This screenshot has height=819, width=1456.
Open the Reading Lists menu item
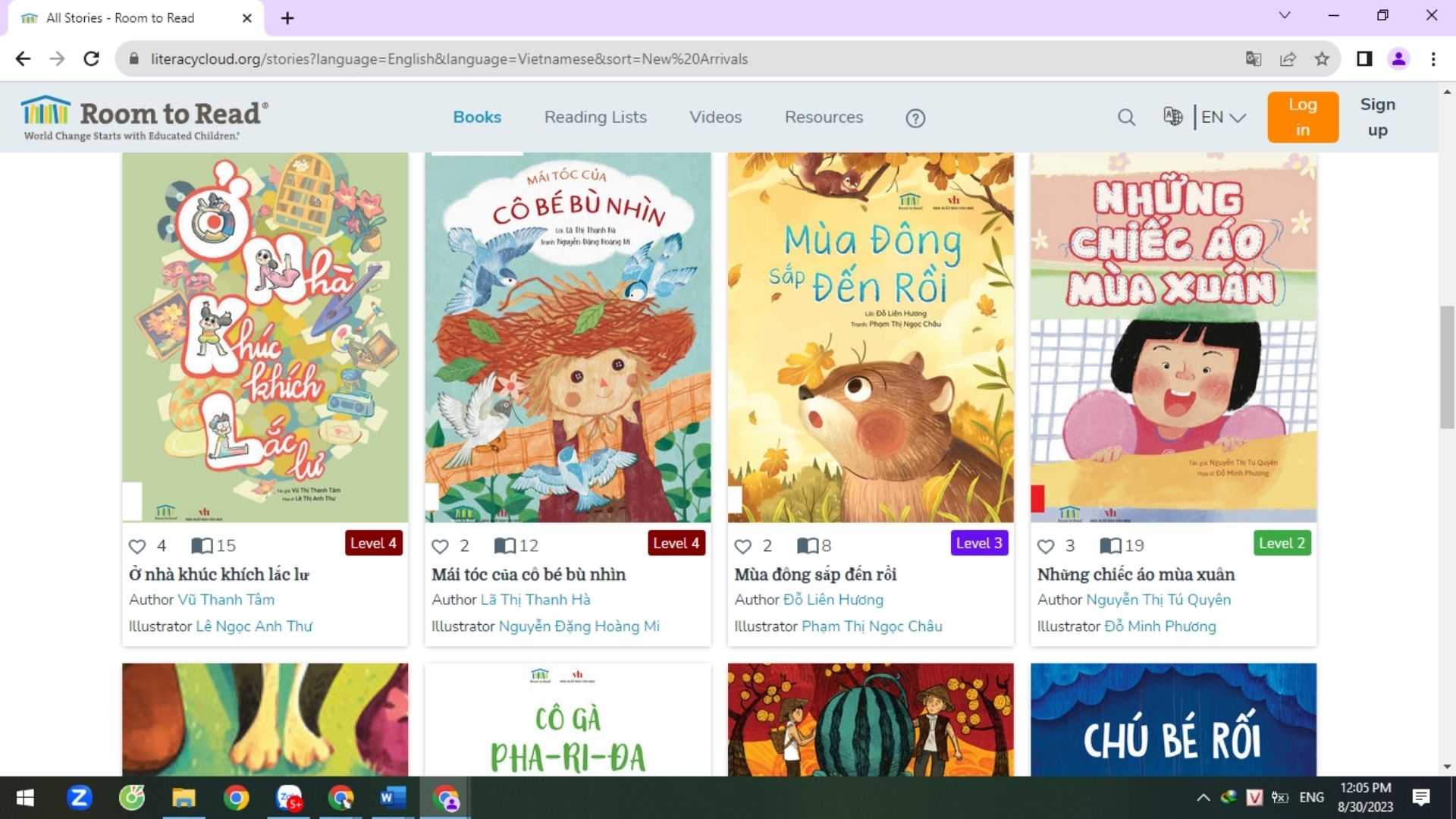click(595, 118)
